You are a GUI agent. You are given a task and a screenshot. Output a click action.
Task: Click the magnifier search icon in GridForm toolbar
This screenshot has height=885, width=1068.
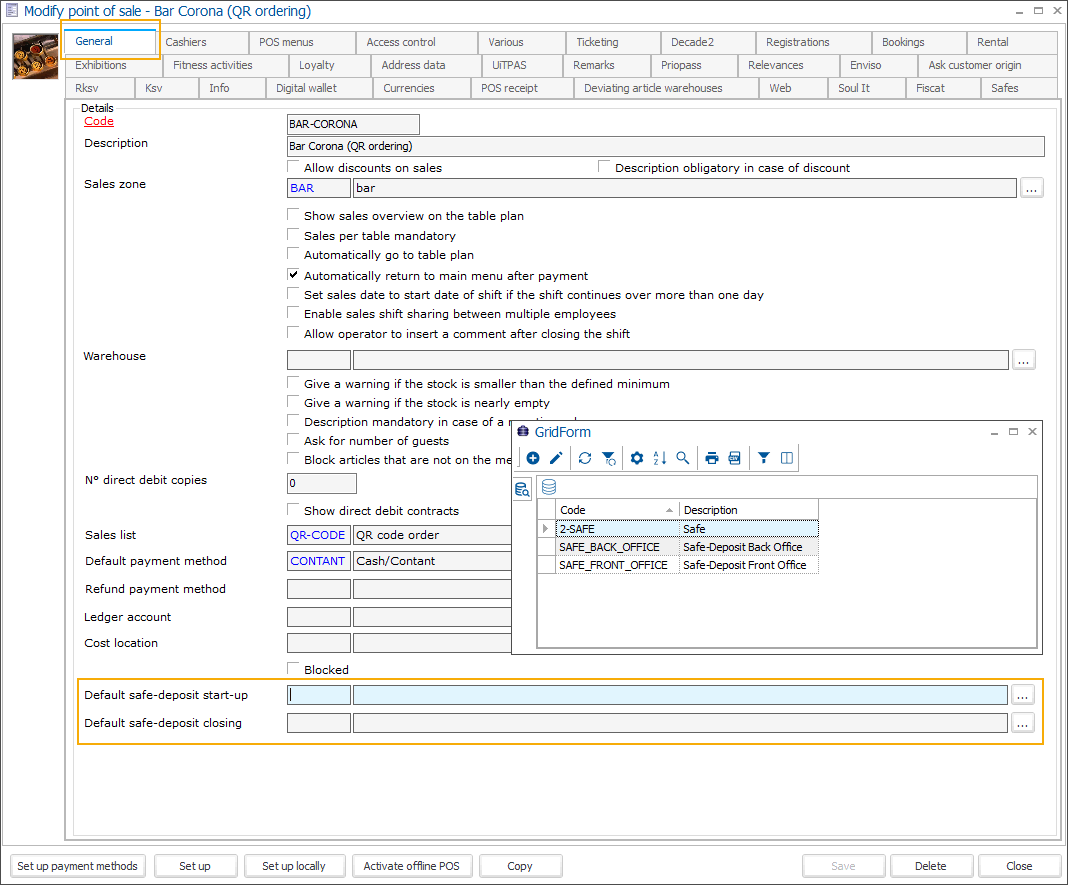683,458
